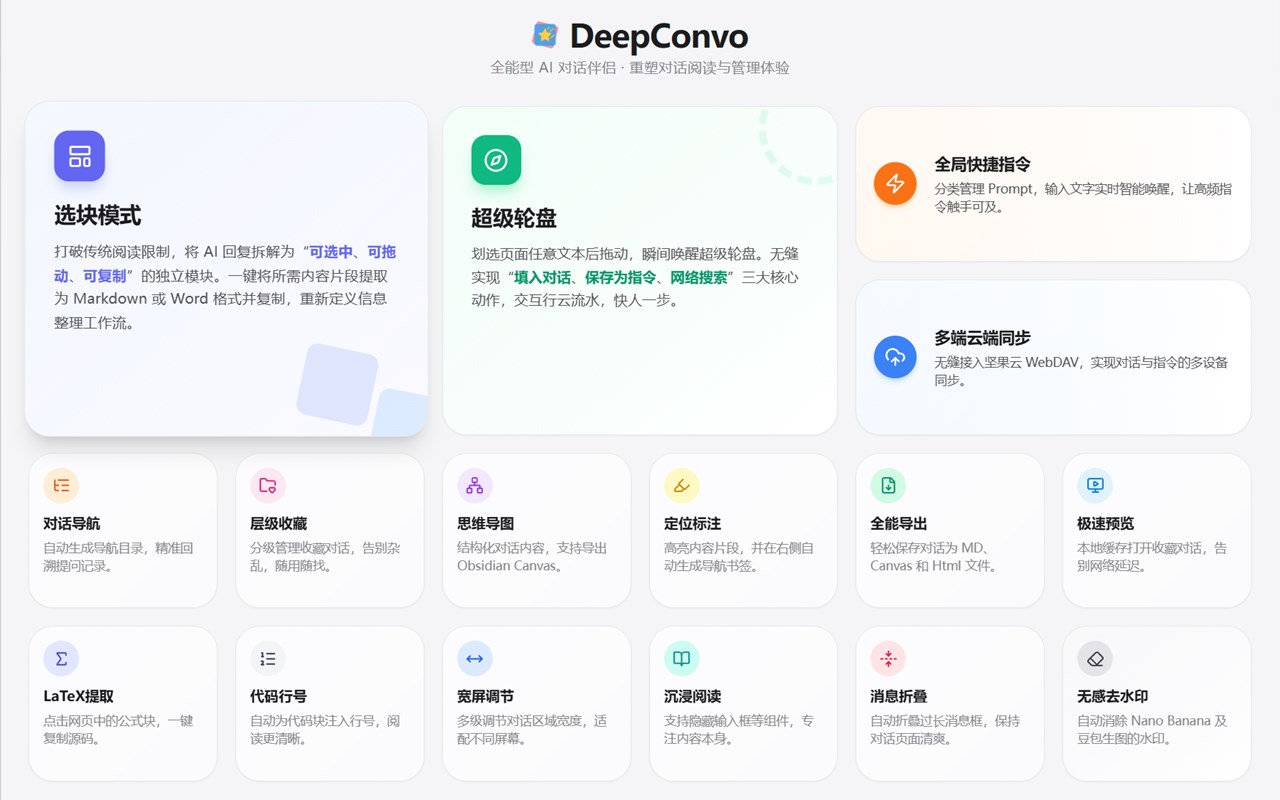Click the description 多级调节对话区域宽度
Screen dimensions: 1280x800
532,730
